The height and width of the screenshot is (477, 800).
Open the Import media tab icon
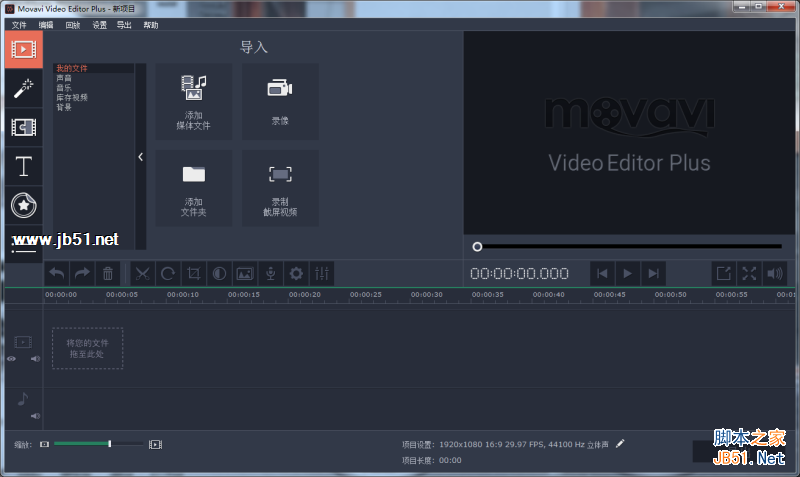[23, 49]
